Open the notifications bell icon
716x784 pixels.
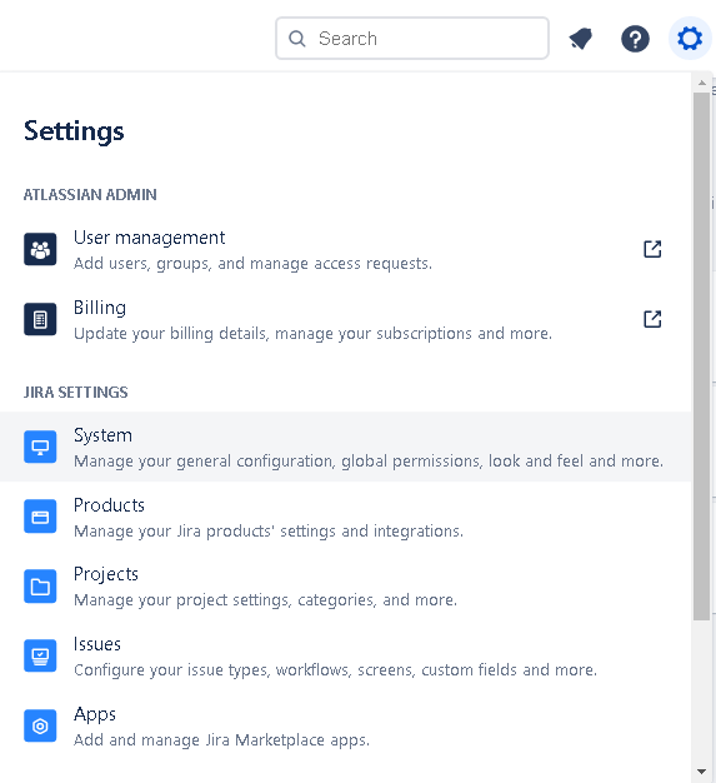pos(580,38)
